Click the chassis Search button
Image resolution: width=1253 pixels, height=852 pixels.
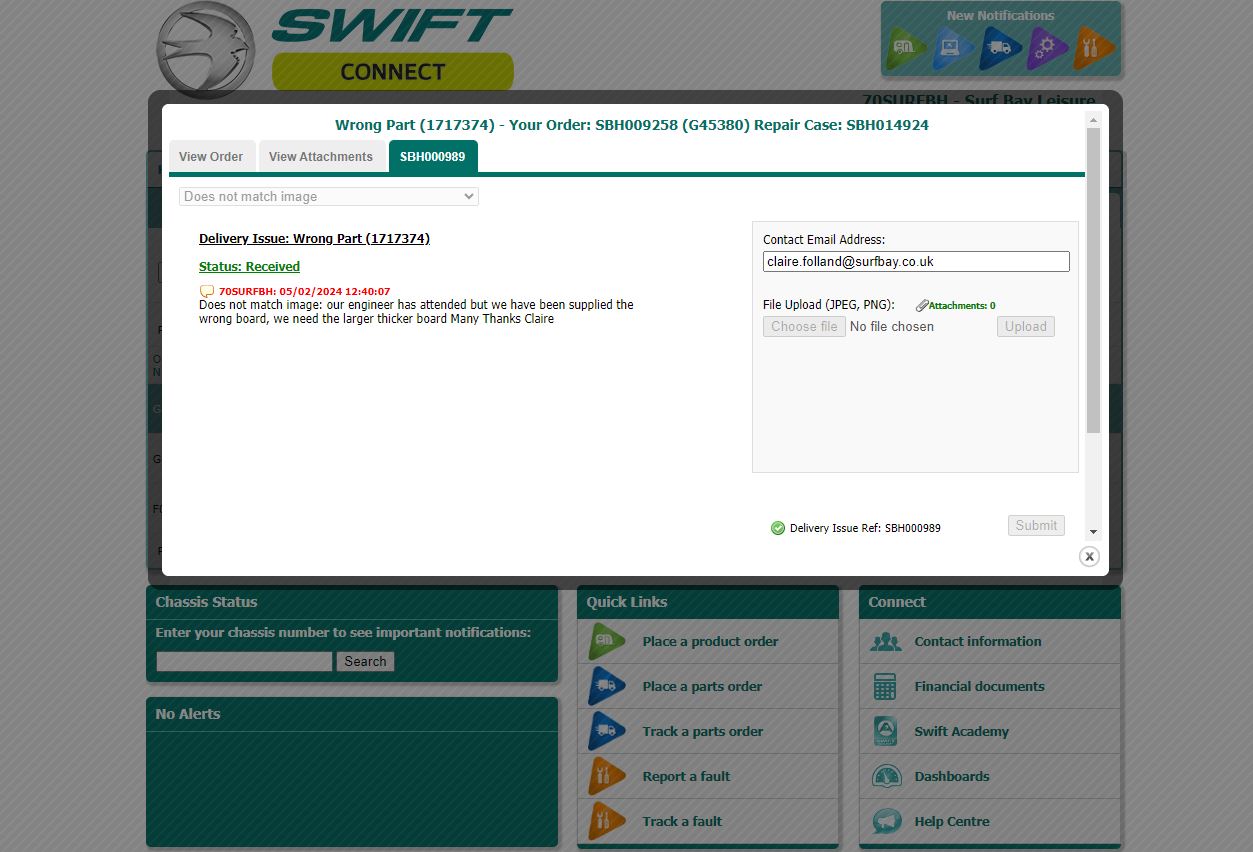[x=365, y=661]
